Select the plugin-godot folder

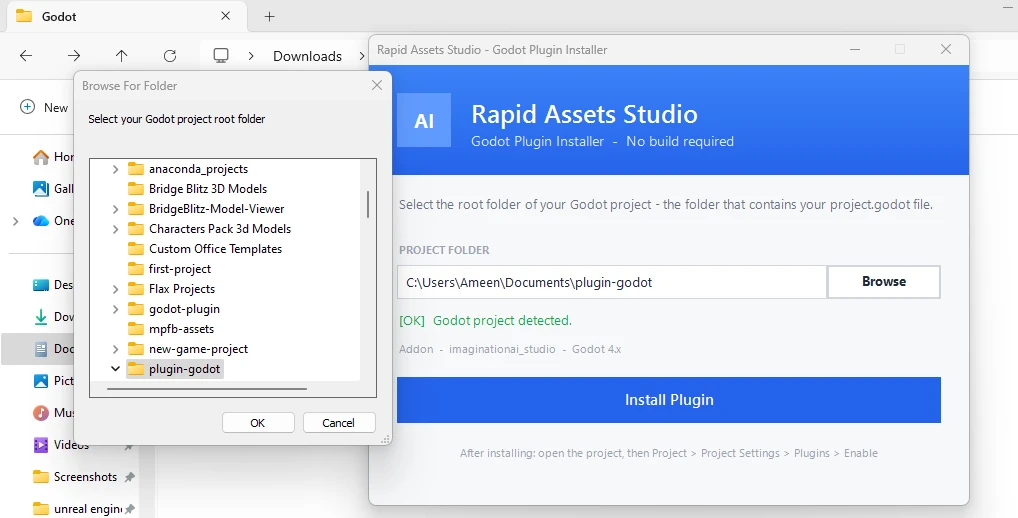point(175,369)
